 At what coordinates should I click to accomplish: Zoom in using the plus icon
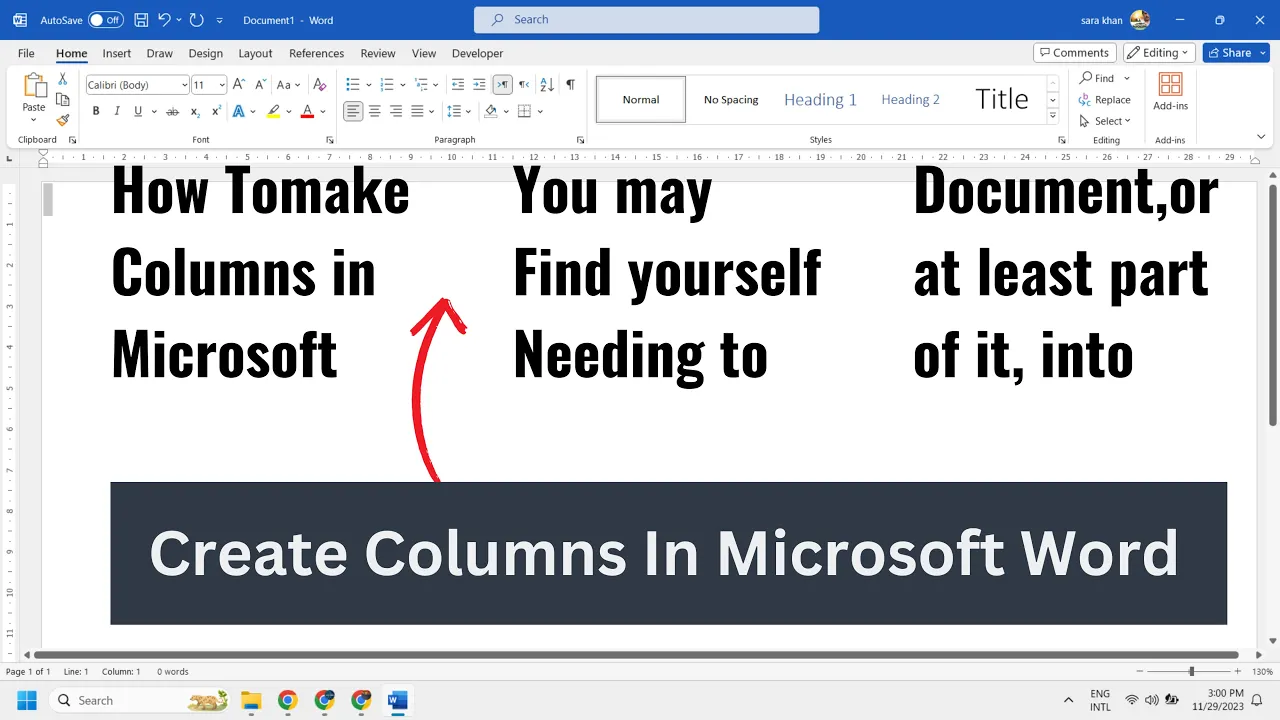coord(1237,672)
